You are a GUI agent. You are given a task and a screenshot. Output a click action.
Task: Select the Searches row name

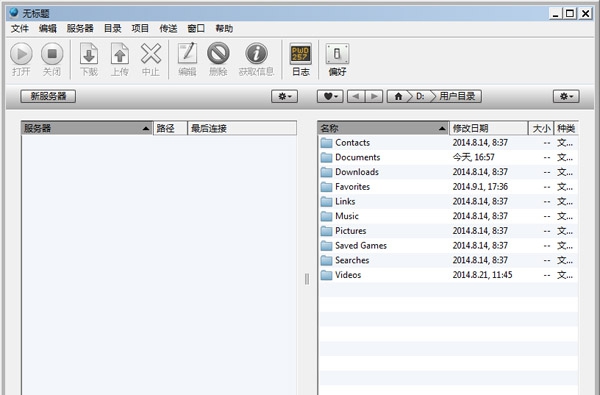(352, 261)
